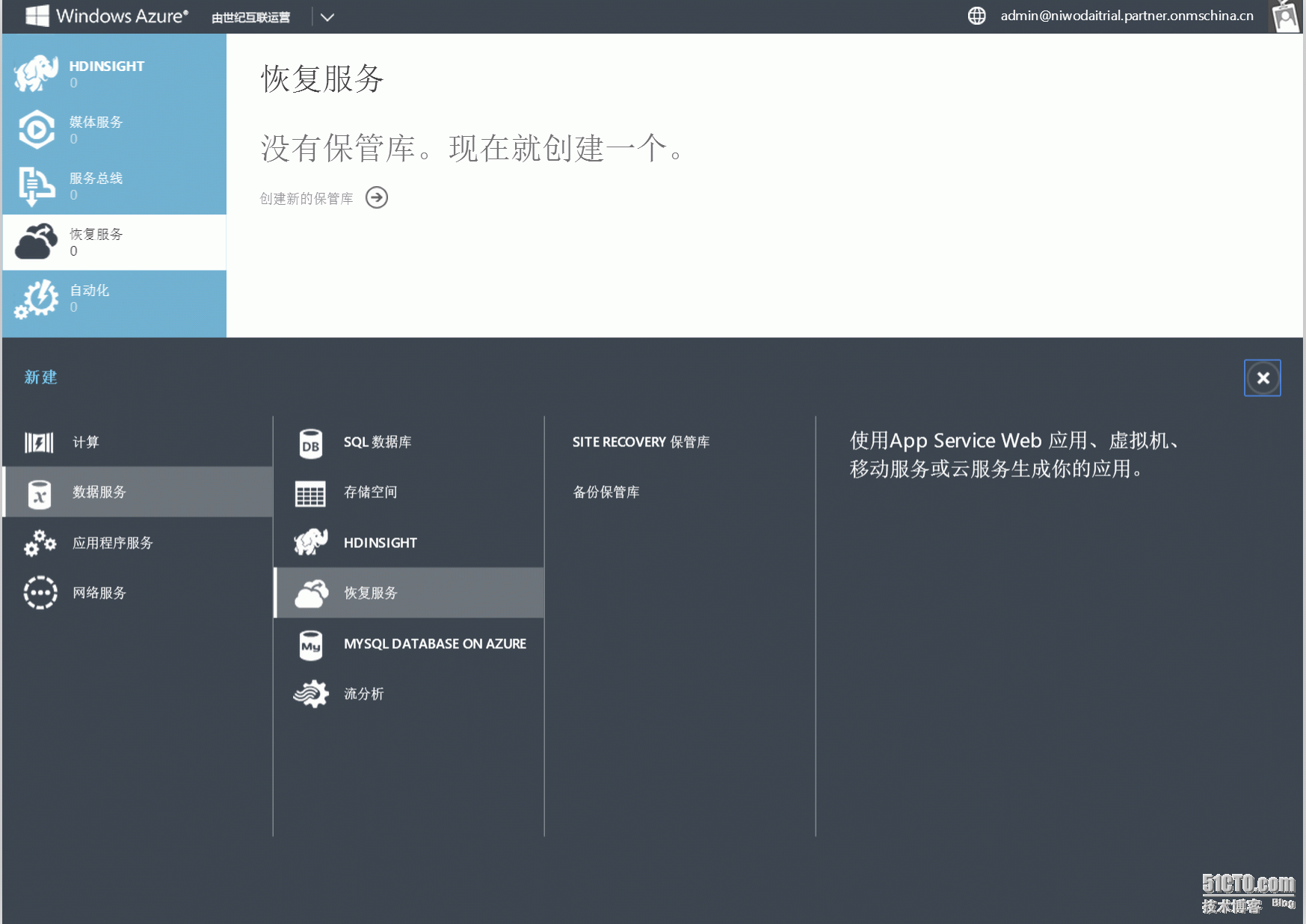1306x924 pixels.
Task: Open the admin account email menu
Action: (x=1127, y=16)
